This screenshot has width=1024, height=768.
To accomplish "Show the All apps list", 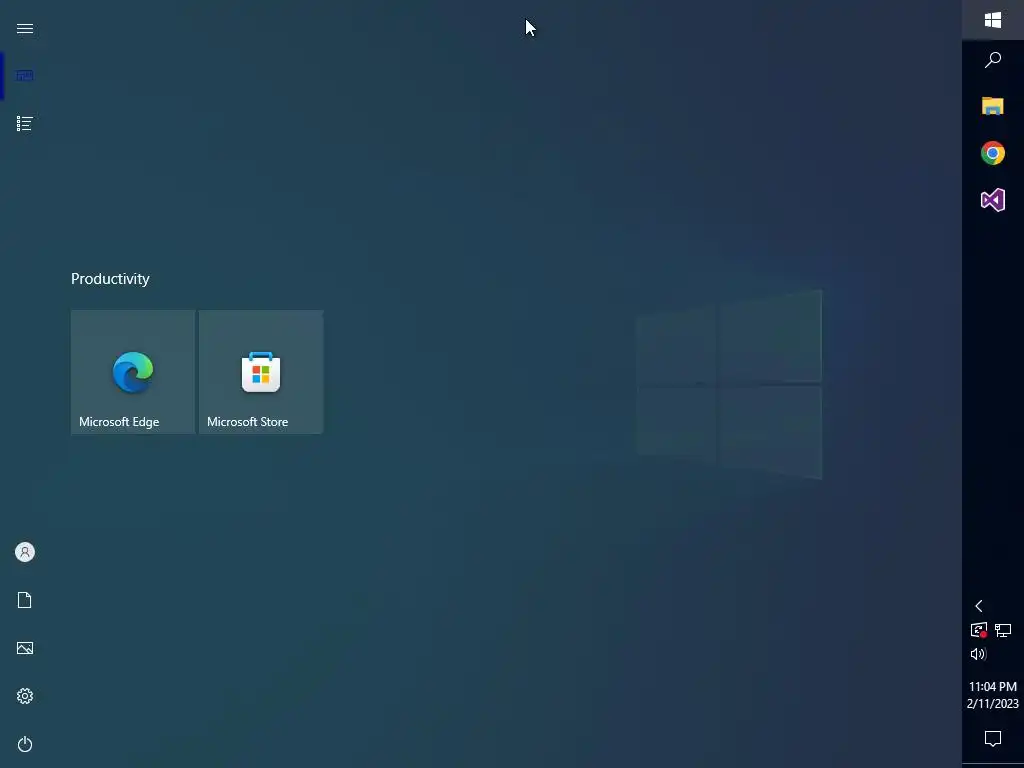I will coord(25,123).
